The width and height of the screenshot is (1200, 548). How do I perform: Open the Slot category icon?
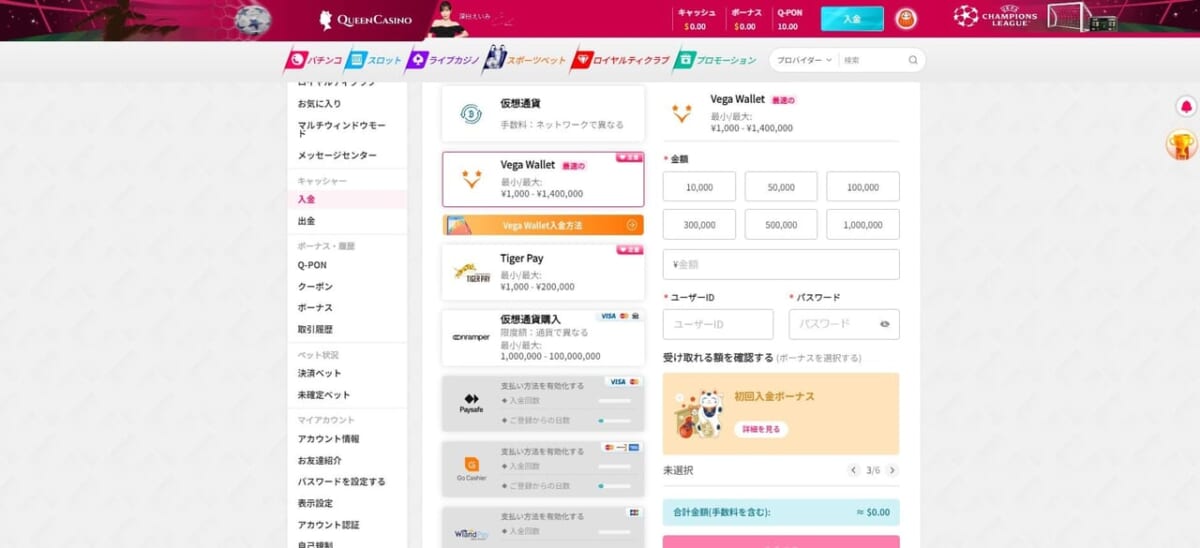(x=355, y=60)
